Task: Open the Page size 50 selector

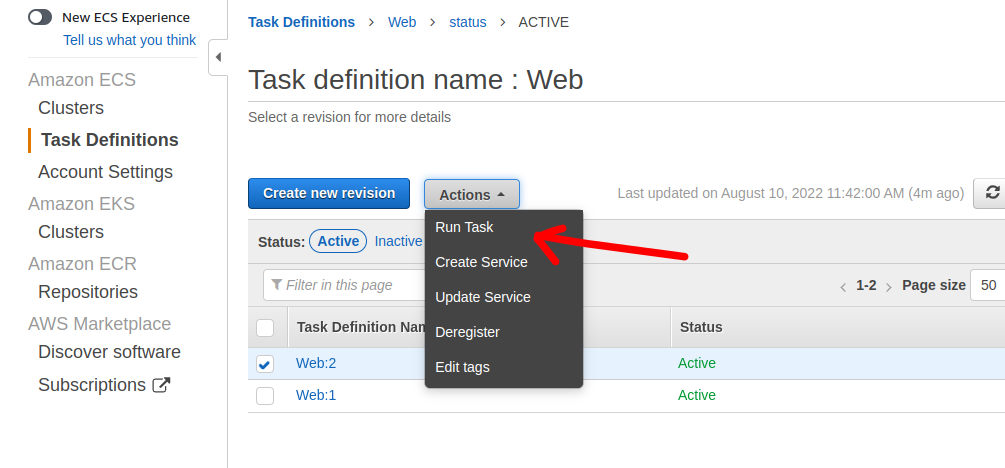Action: pos(988,285)
